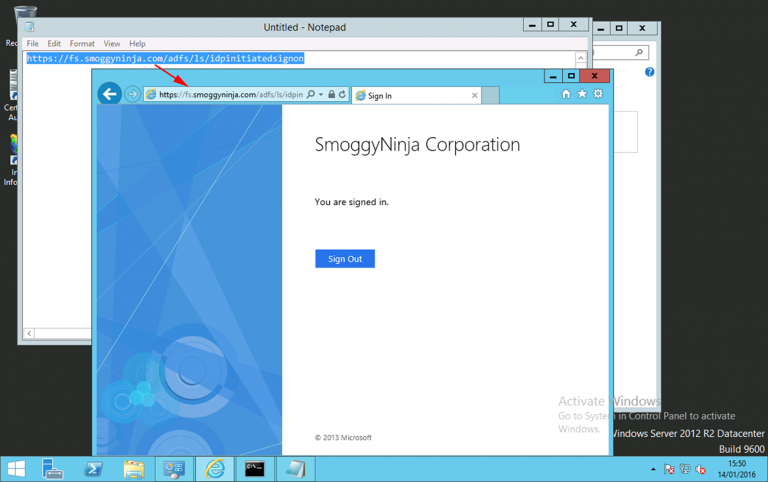This screenshot has width=768, height=482.
Task: Launch PowerShell from the taskbar
Action: click(93, 469)
